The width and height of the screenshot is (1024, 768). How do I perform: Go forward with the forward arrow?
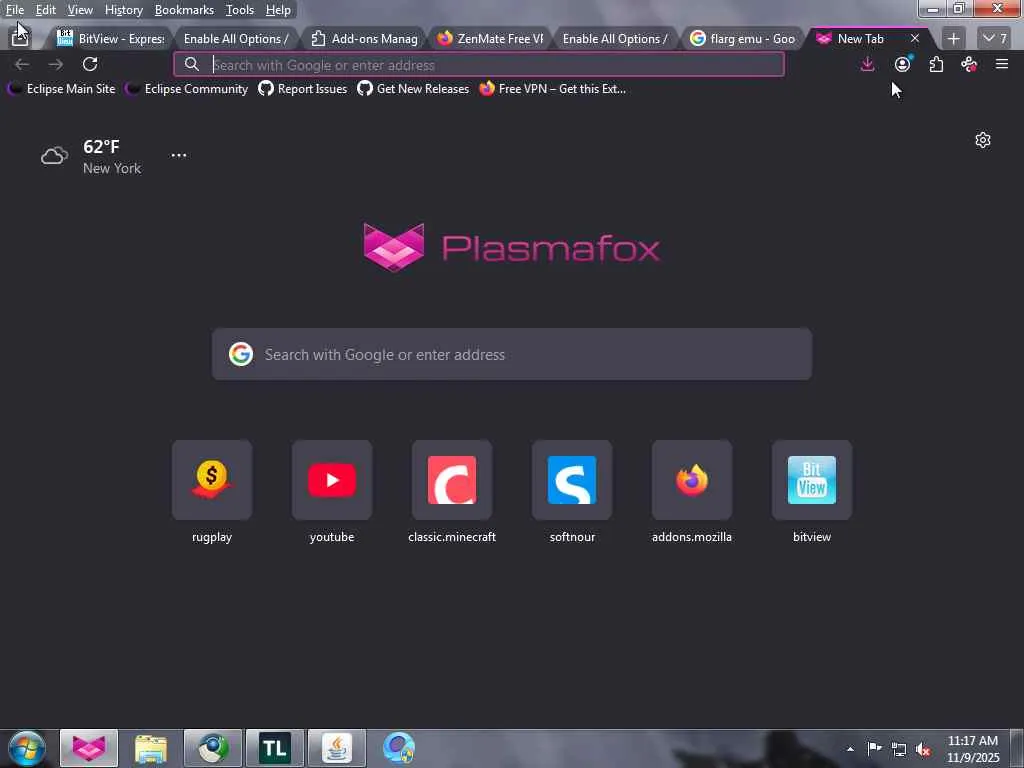pyautogui.click(x=56, y=64)
